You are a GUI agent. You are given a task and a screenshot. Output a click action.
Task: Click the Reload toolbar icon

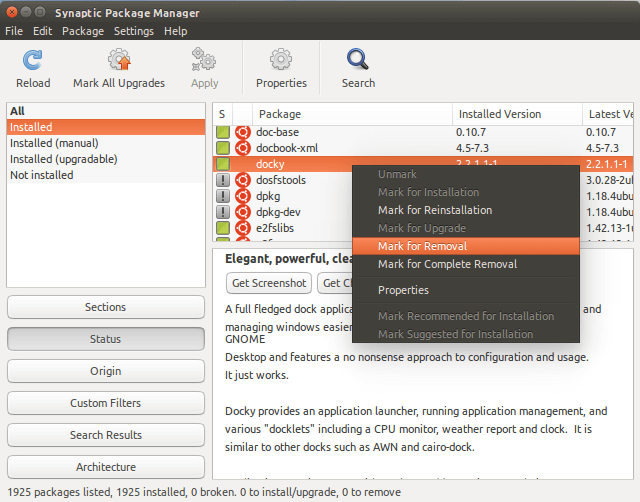pyautogui.click(x=33, y=60)
